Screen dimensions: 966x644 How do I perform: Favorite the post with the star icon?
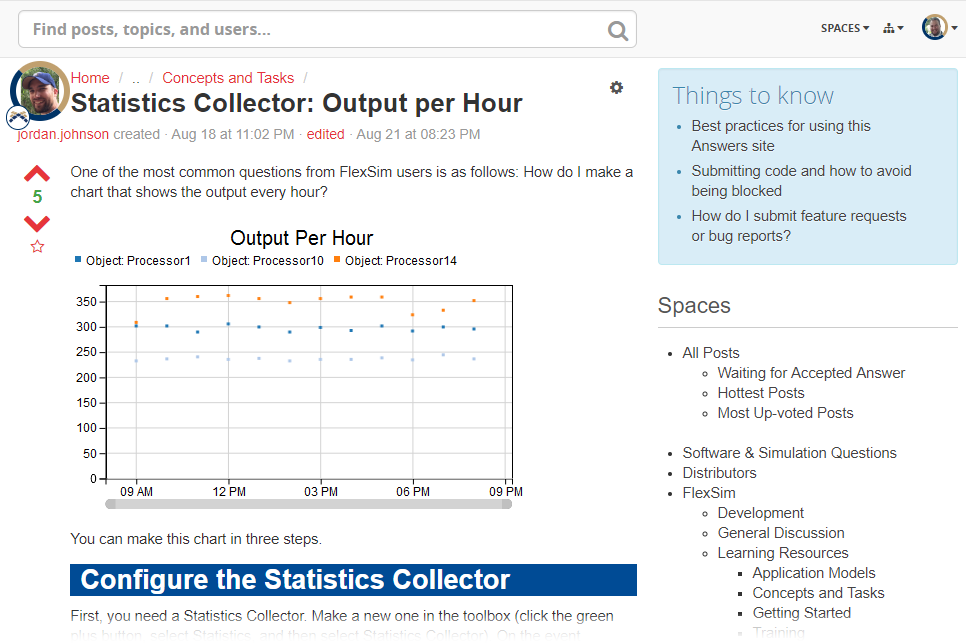click(38, 247)
